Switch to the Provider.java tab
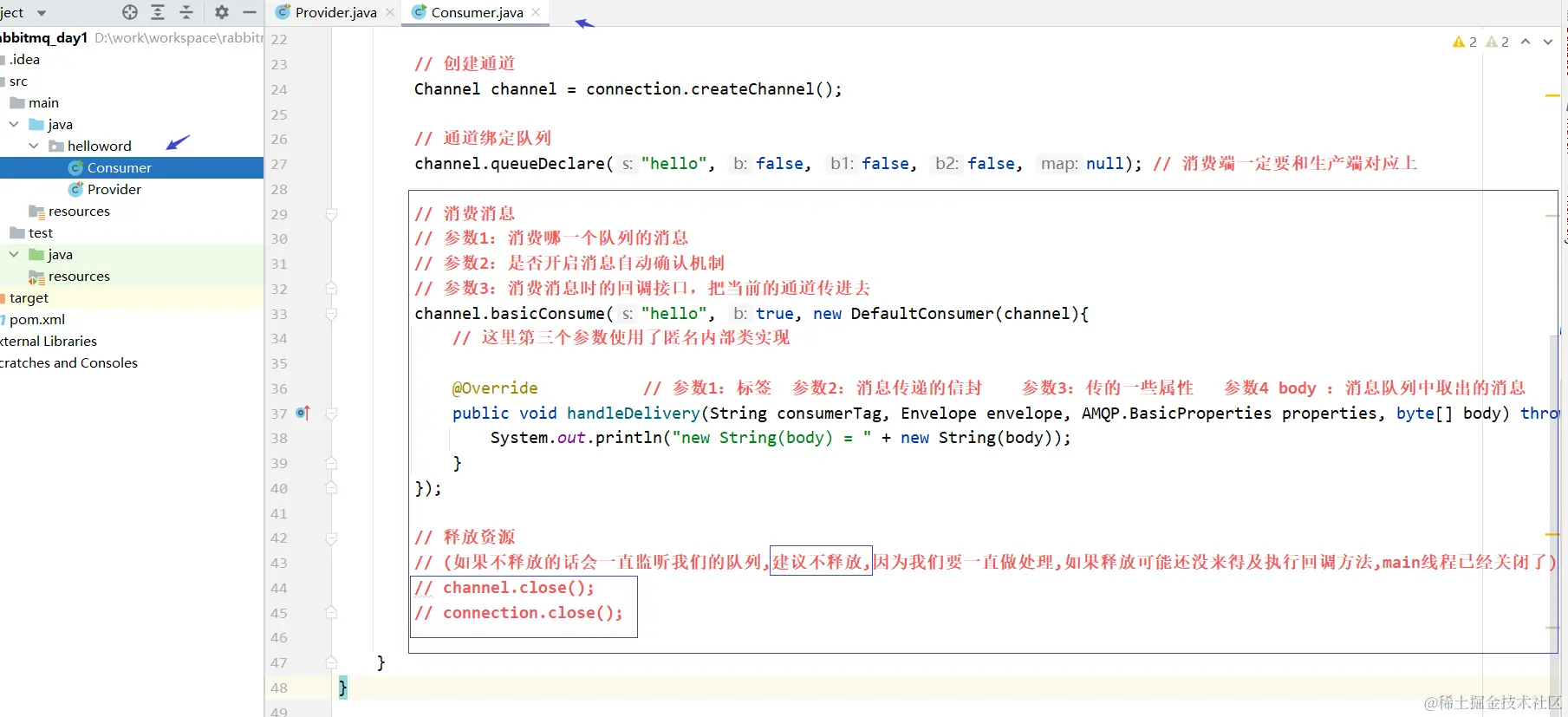The height and width of the screenshot is (717, 1568). (x=335, y=12)
